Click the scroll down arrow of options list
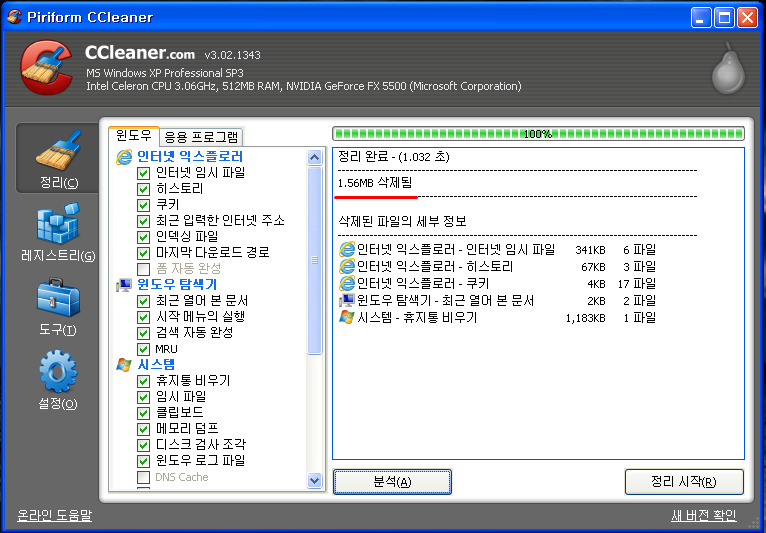 click(314, 480)
